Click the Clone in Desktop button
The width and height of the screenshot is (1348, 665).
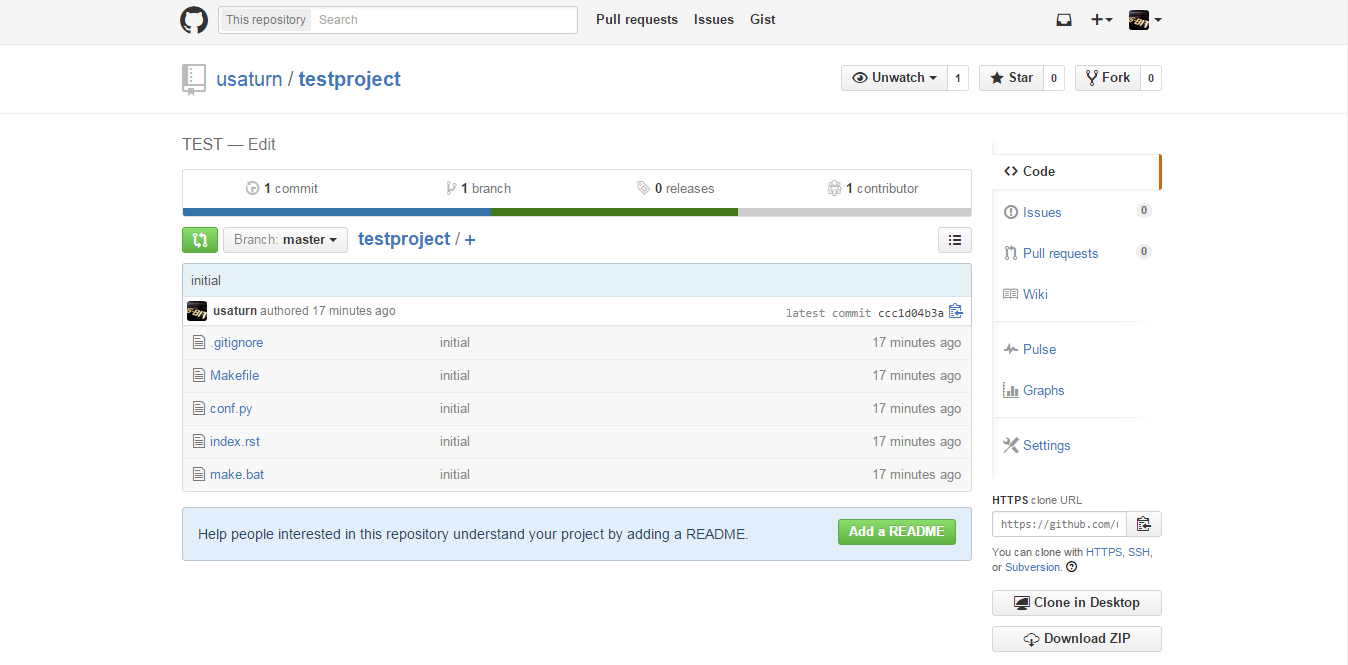click(x=1077, y=603)
